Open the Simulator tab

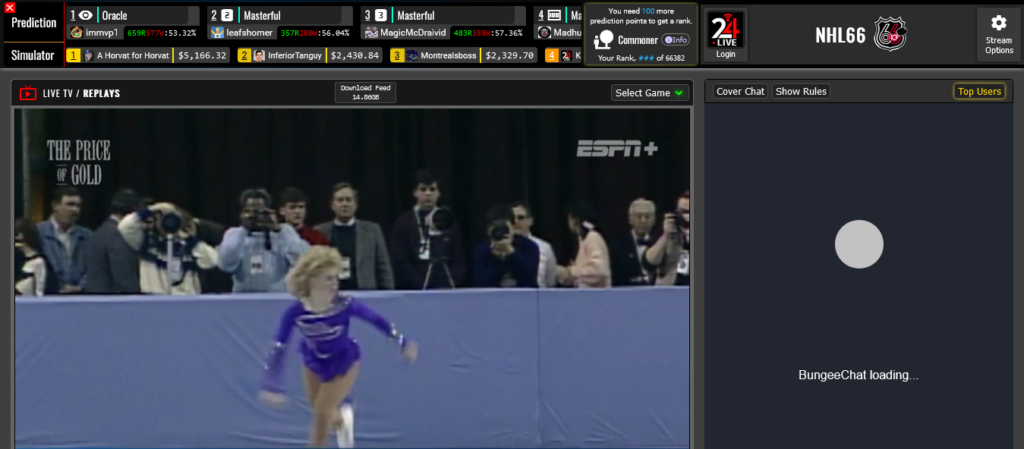33,55
